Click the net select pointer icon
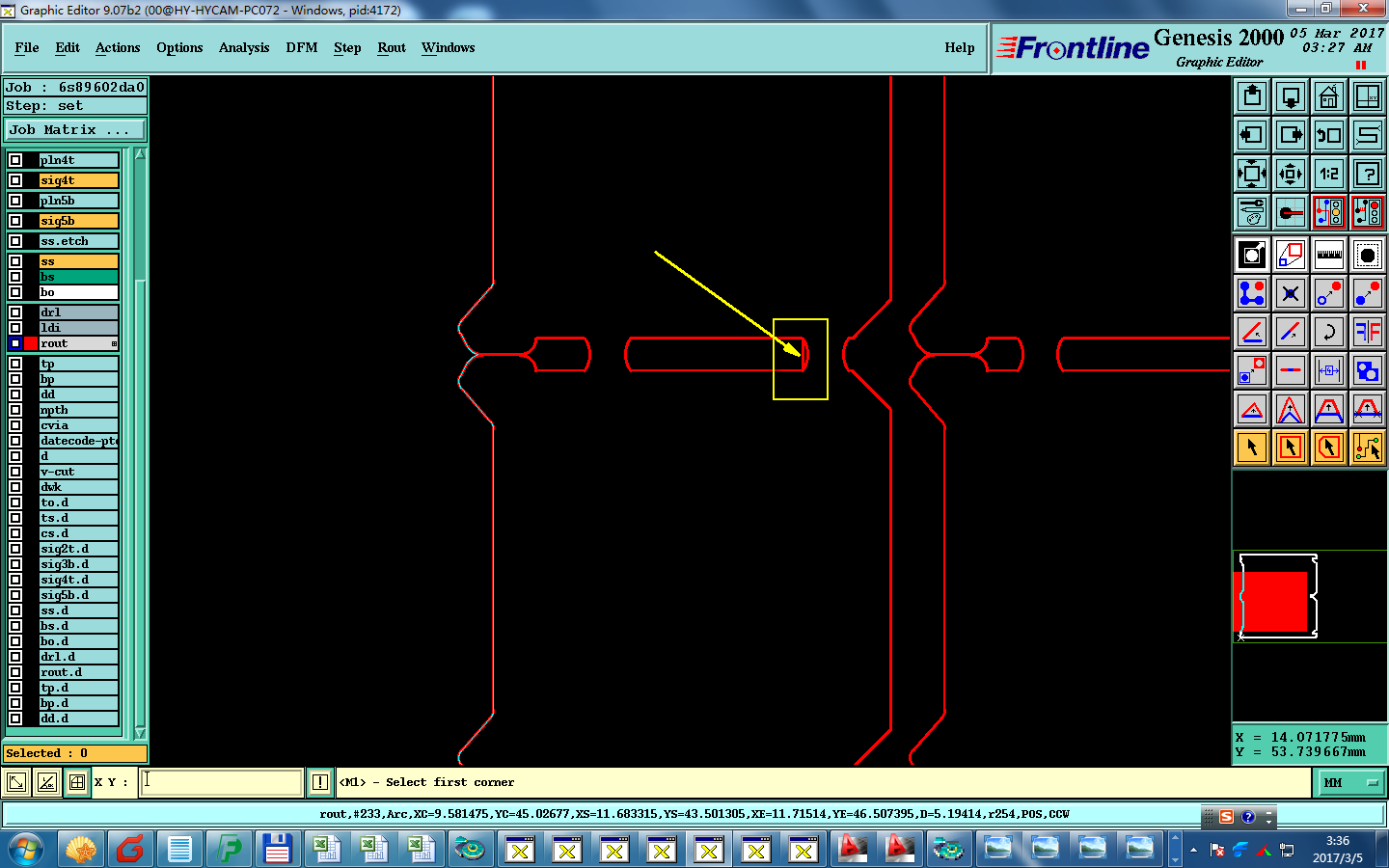Viewport: 1389px width, 868px height. (1368, 448)
